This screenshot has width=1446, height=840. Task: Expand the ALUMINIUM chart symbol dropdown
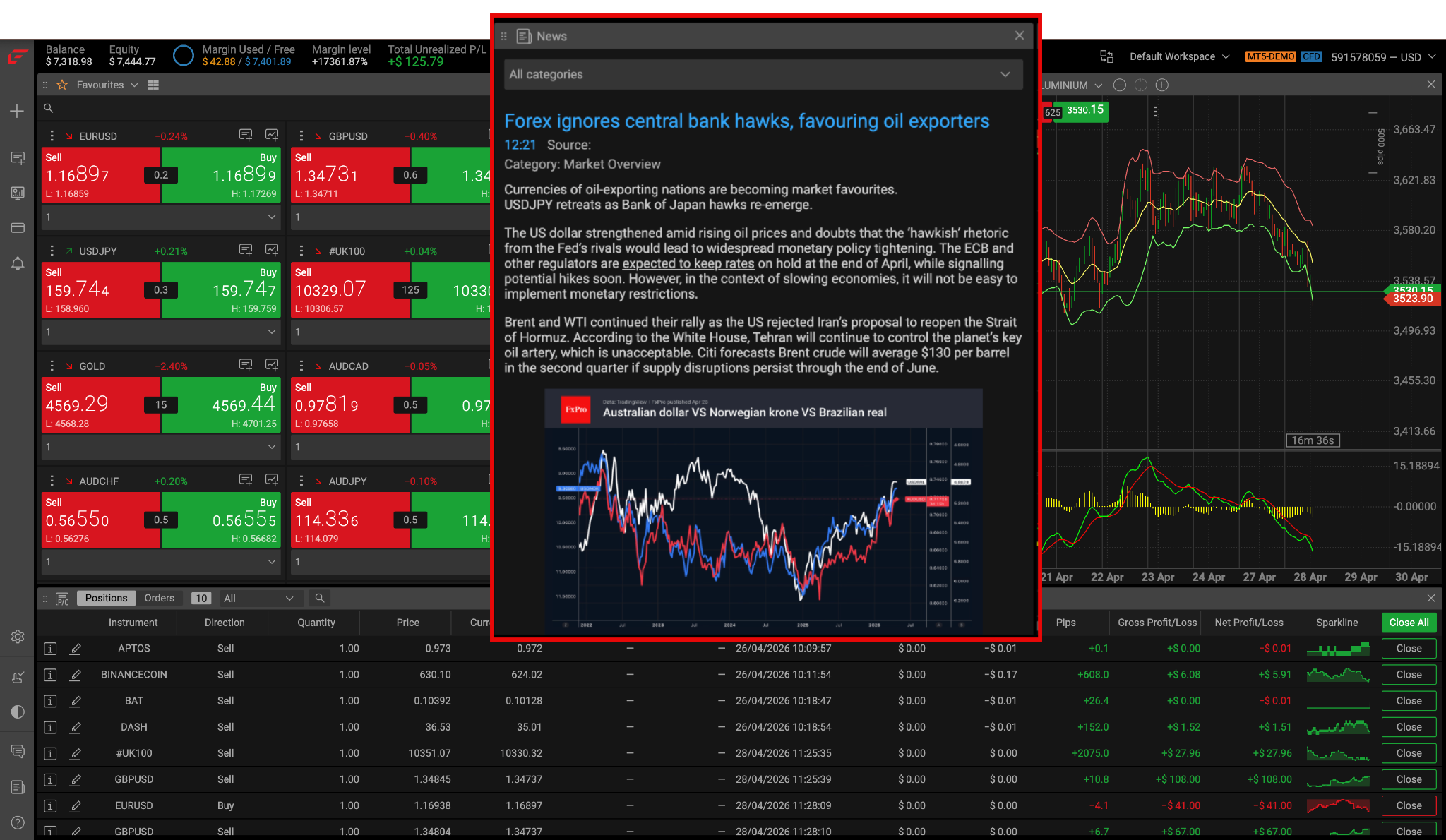pyautogui.click(x=1098, y=85)
